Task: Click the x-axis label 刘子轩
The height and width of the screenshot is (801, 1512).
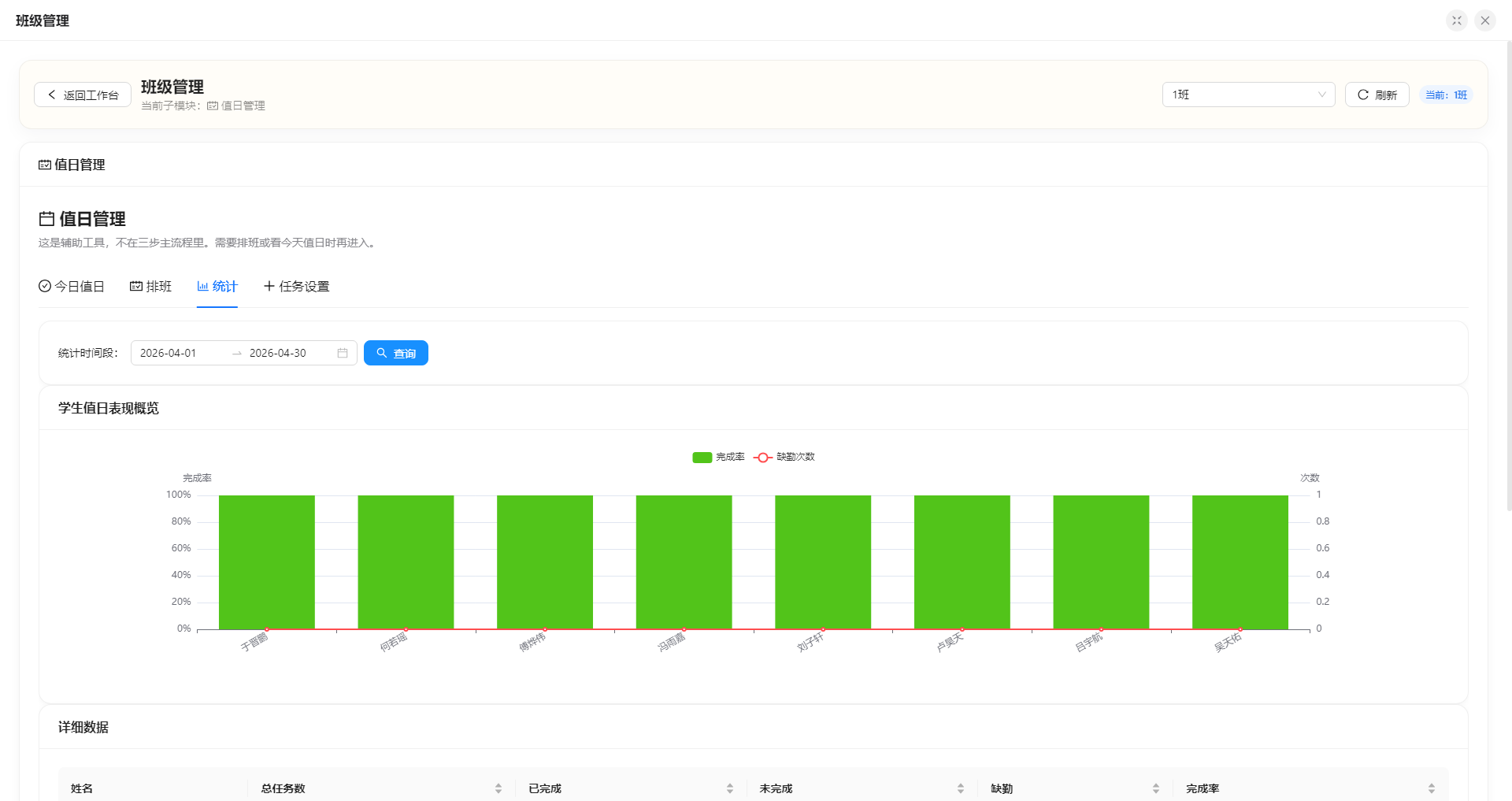Action: 811,643
